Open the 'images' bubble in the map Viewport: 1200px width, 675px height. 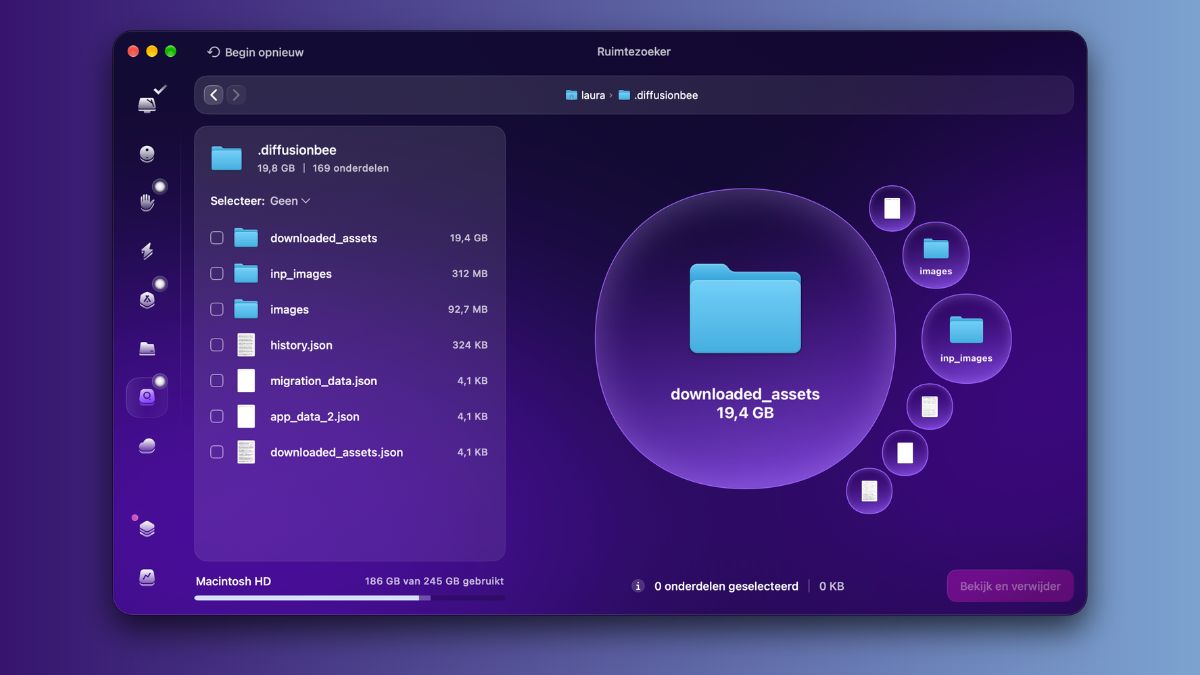[936, 255]
